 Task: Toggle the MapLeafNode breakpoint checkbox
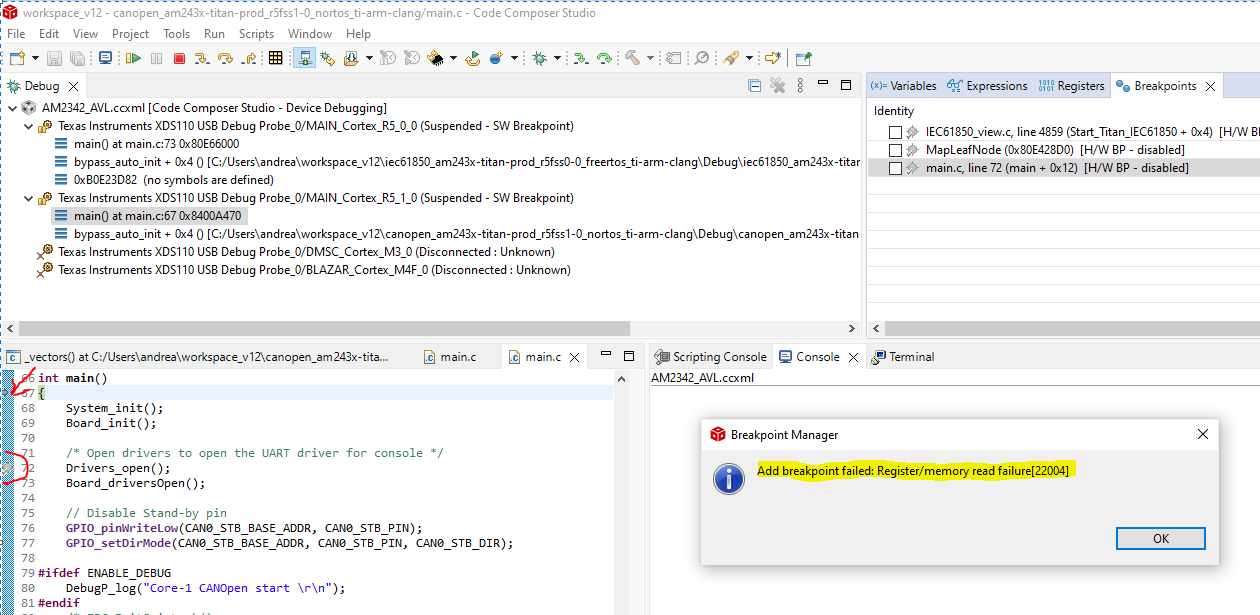895,150
